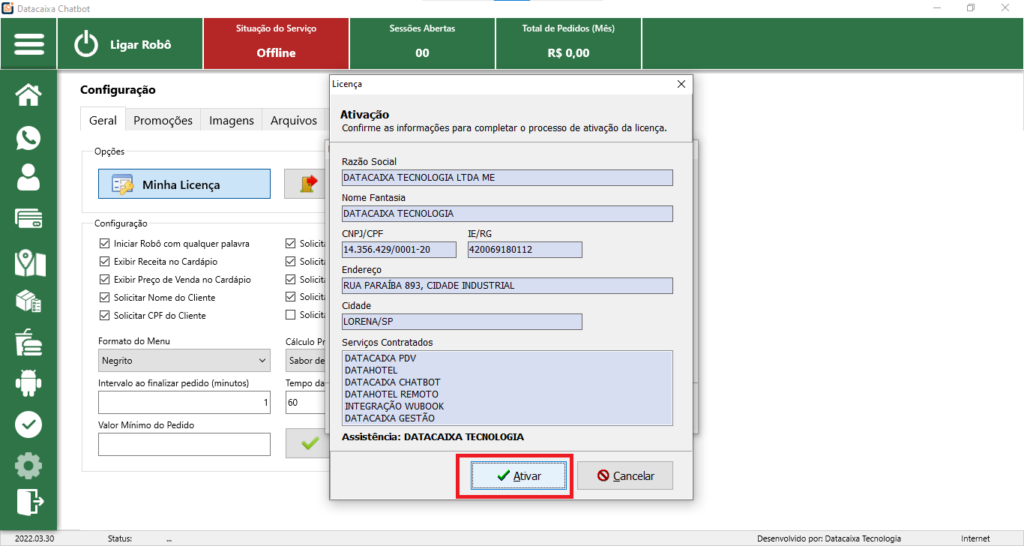Switch to the Promoções tab

click(163, 120)
